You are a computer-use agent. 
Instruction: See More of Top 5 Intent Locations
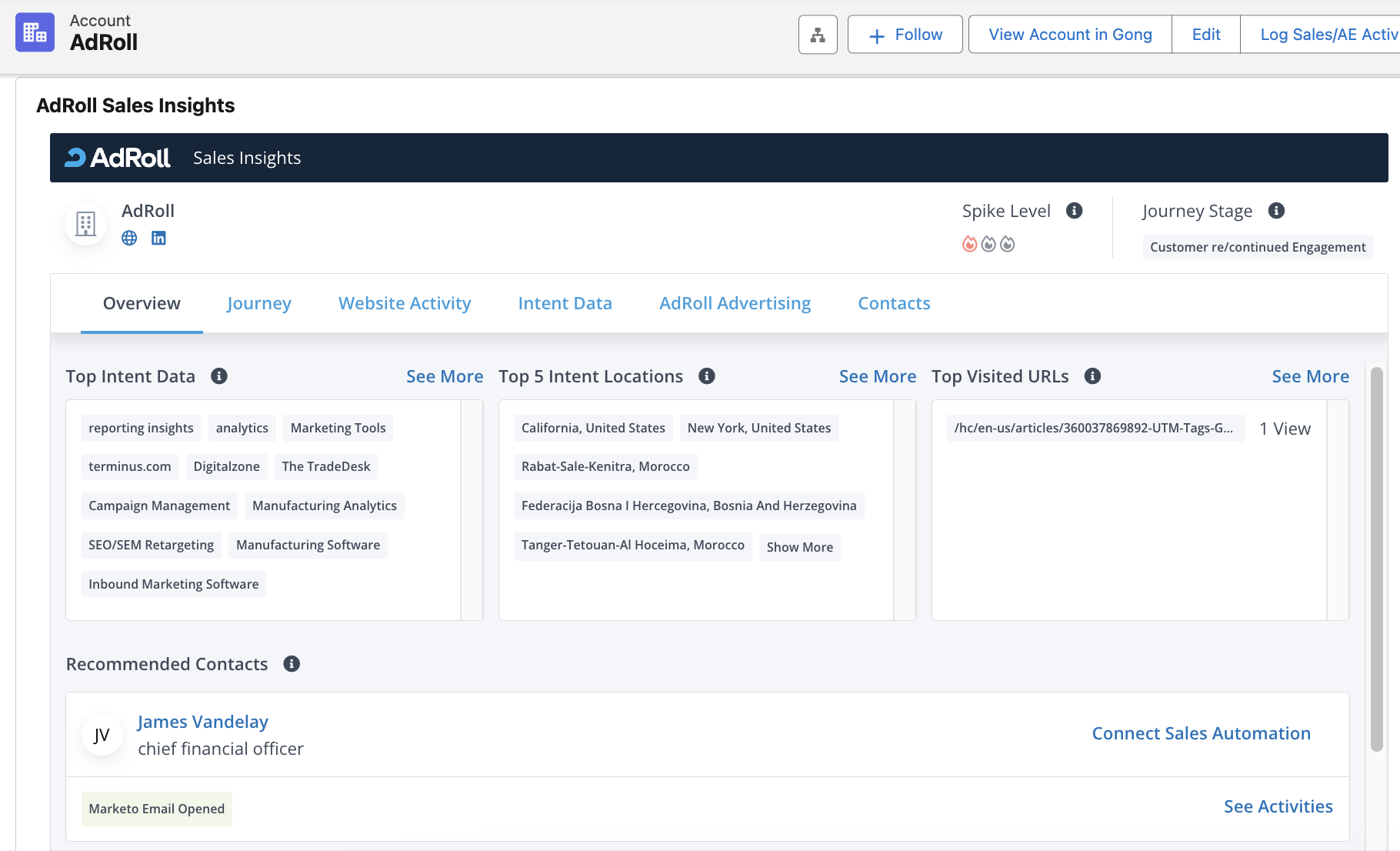tap(878, 376)
